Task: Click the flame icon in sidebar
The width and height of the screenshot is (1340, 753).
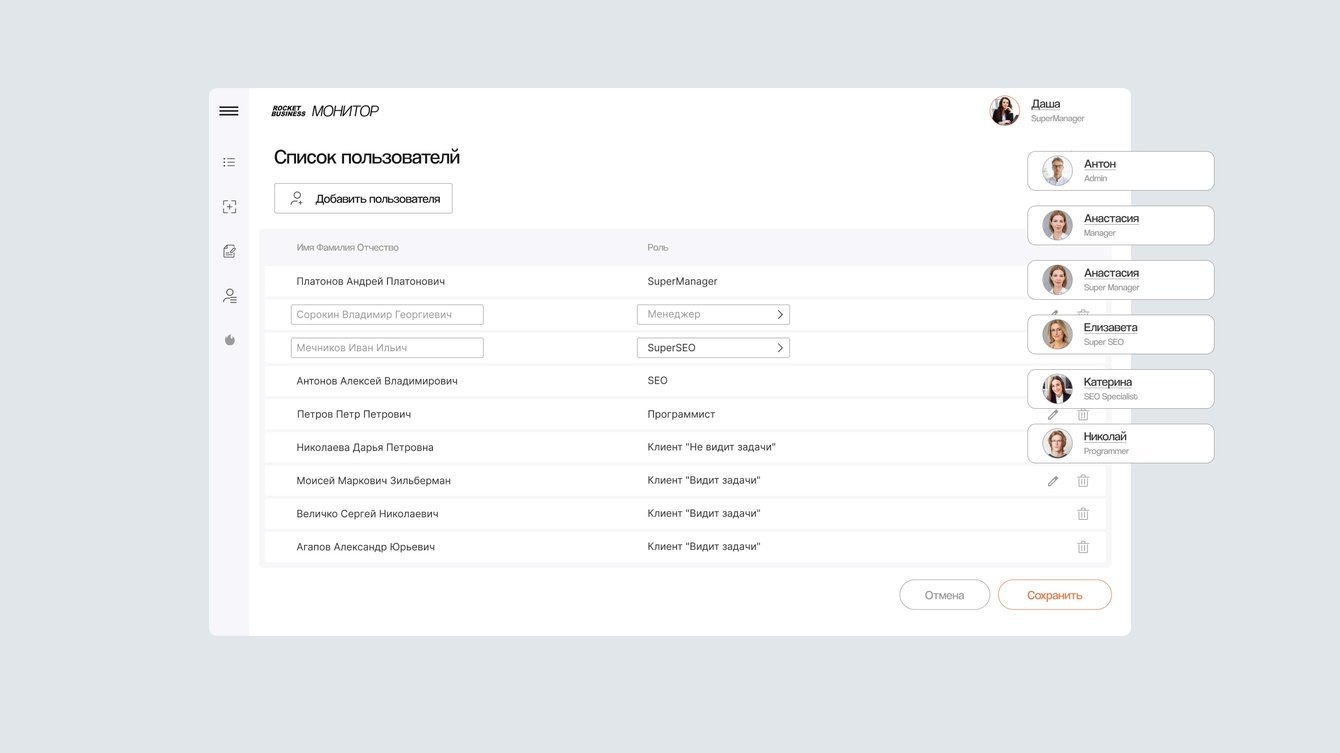Action: pyautogui.click(x=229, y=340)
